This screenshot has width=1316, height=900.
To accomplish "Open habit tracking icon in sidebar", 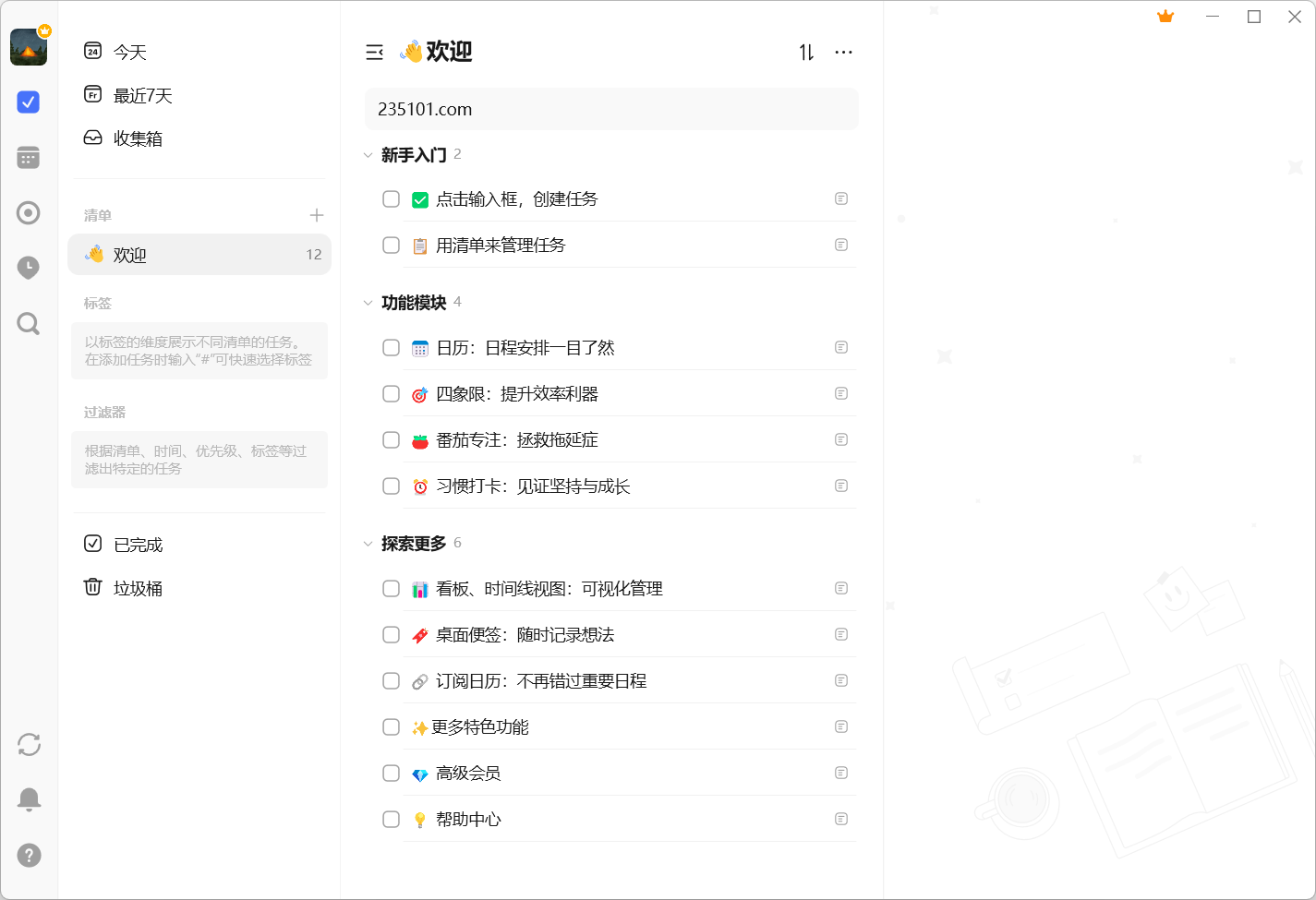I will tap(28, 212).
